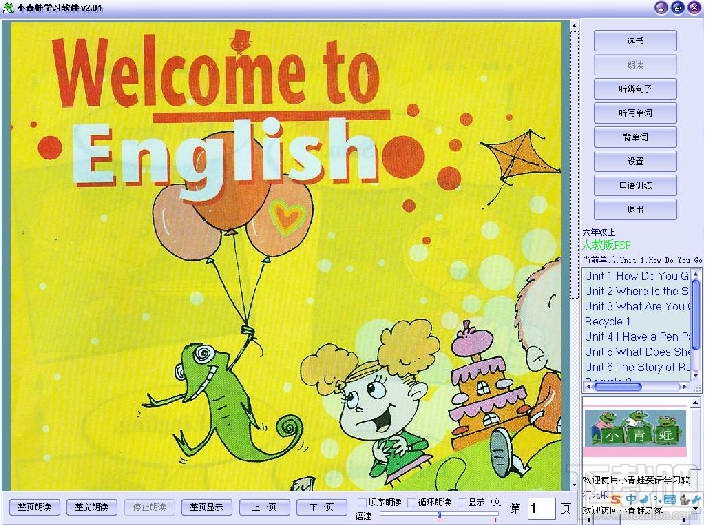Click the Sogou S logo icon
Image resolution: width=706 pixels, height=525 pixels.
click(x=615, y=499)
